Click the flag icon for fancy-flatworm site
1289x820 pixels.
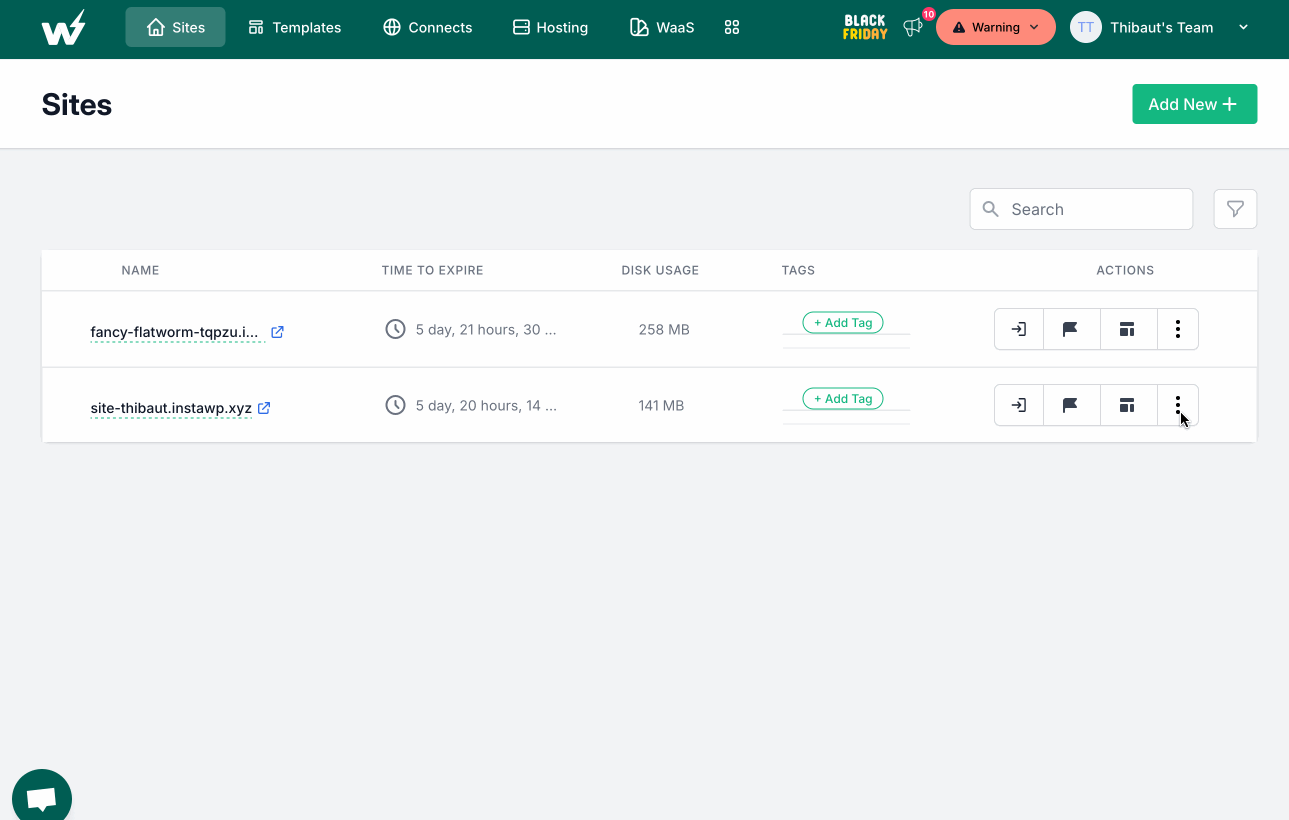click(x=1070, y=329)
